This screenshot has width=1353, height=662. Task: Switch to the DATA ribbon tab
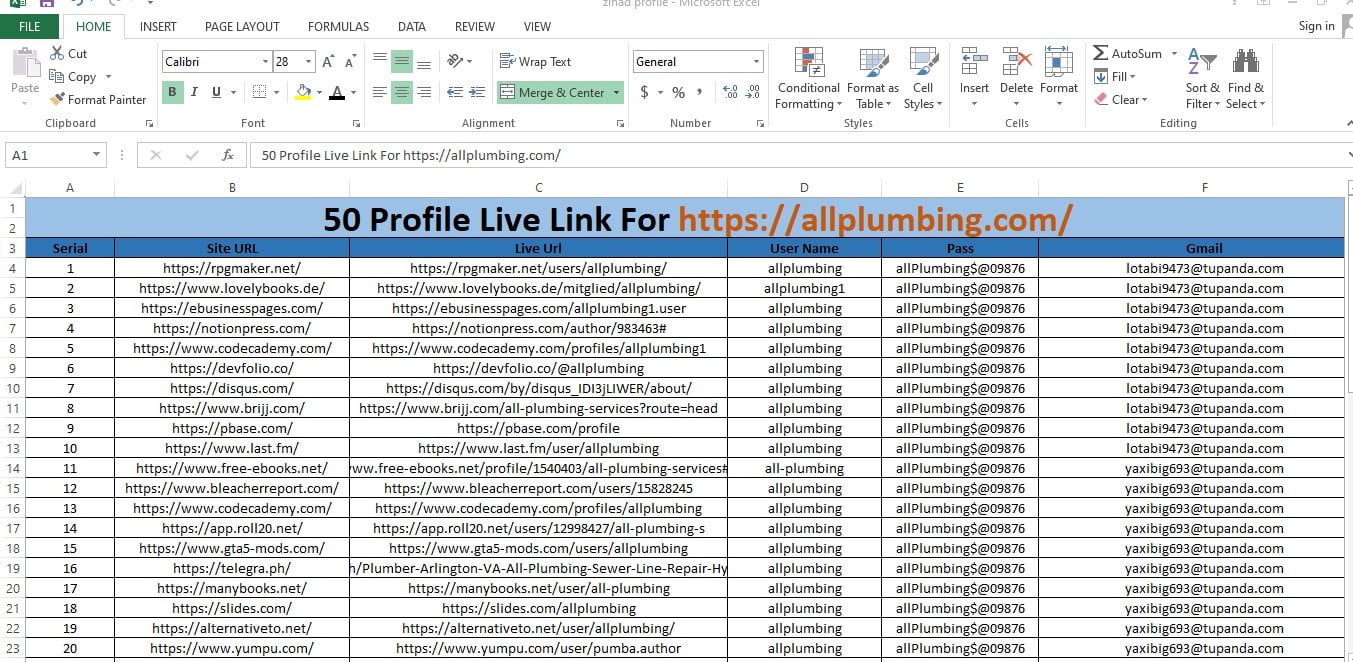click(x=411, y=26)
